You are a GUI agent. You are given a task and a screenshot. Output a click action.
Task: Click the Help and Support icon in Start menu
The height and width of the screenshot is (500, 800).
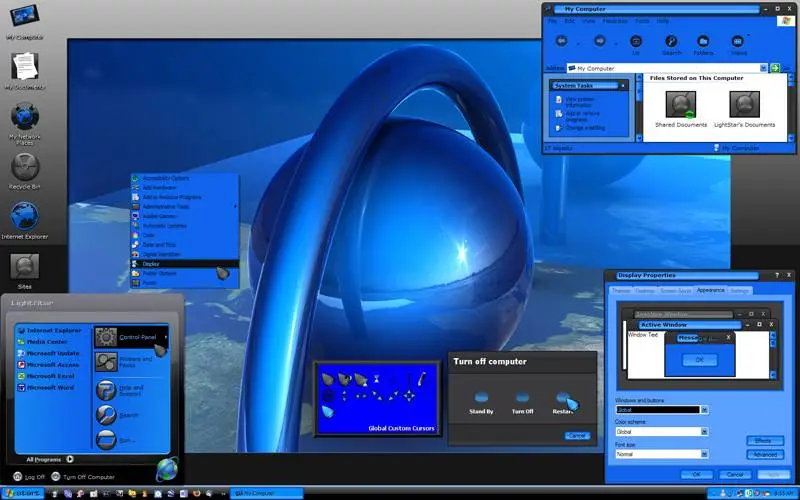[x=106, y=390]
